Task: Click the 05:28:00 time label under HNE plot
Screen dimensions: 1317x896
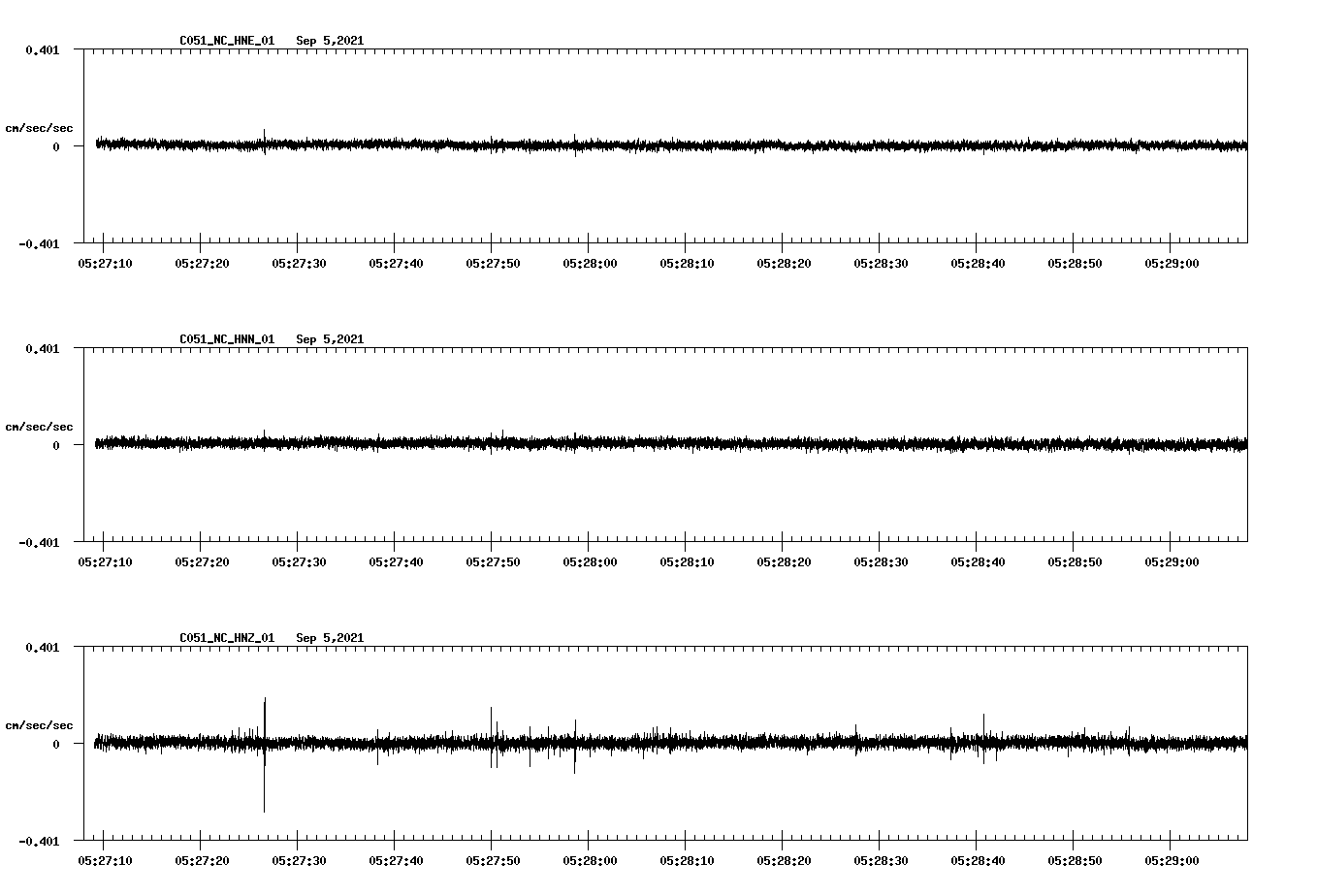Action: (590, 264)
